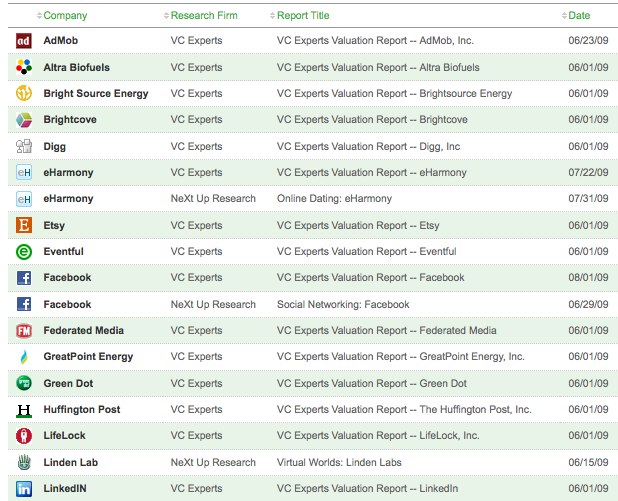Open the AdMob company link

(61, 41)
